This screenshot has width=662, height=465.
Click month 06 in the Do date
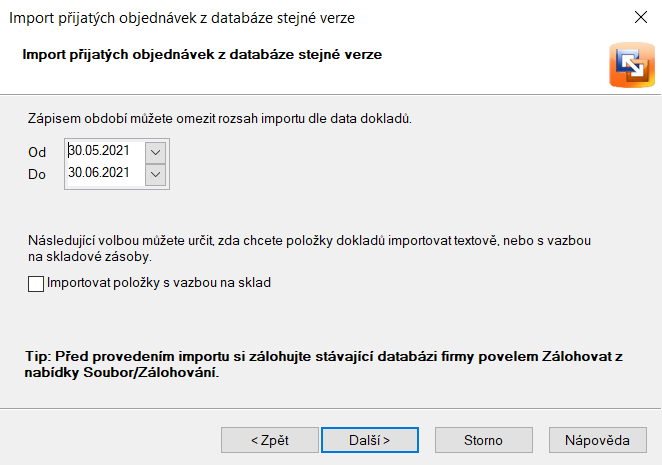pyautogui.click(x=91, y=173)
